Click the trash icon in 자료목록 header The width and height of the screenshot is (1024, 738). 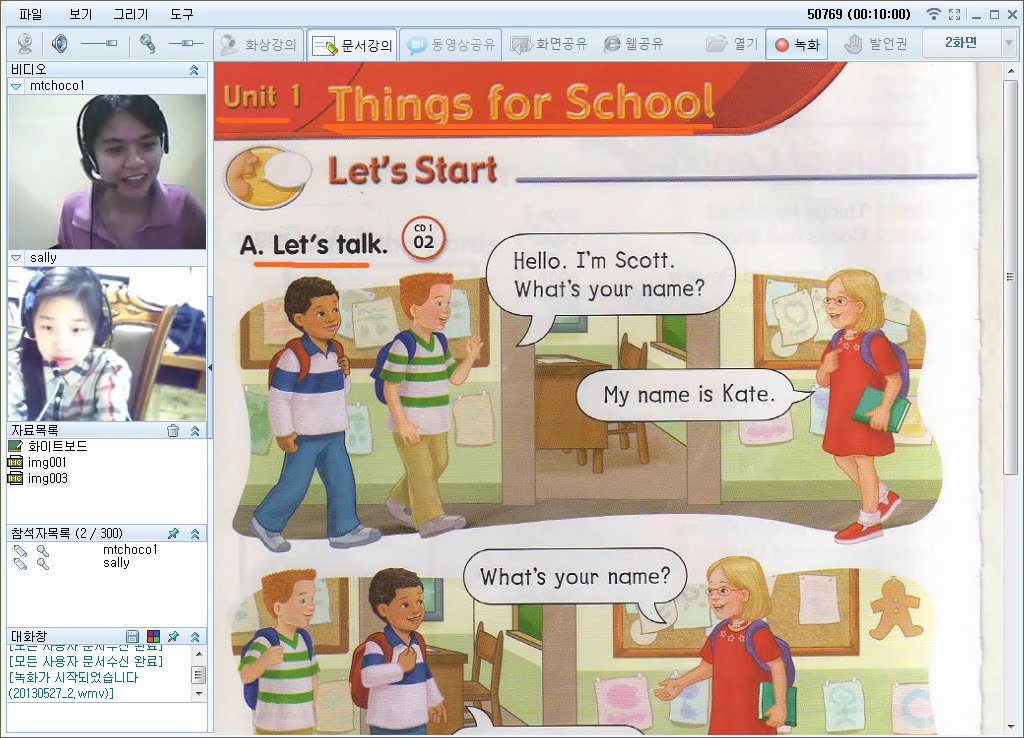point(173,430)
